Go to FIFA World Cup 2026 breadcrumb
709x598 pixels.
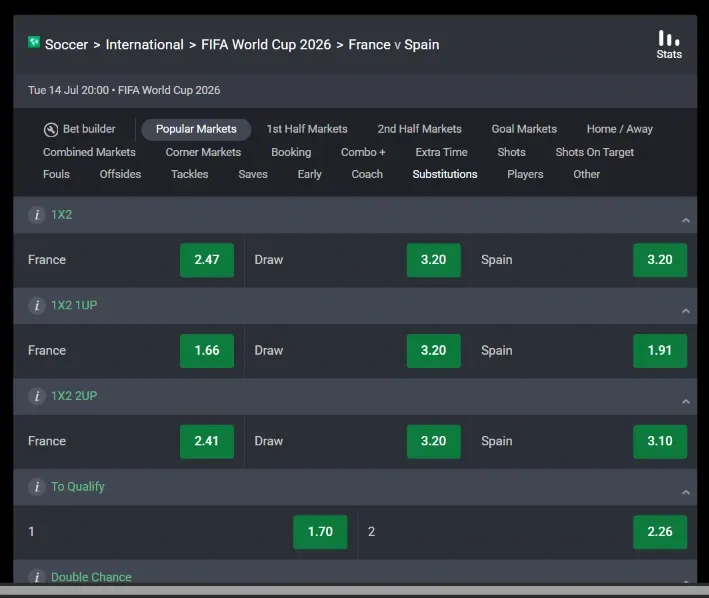click(x=266, y=45)
